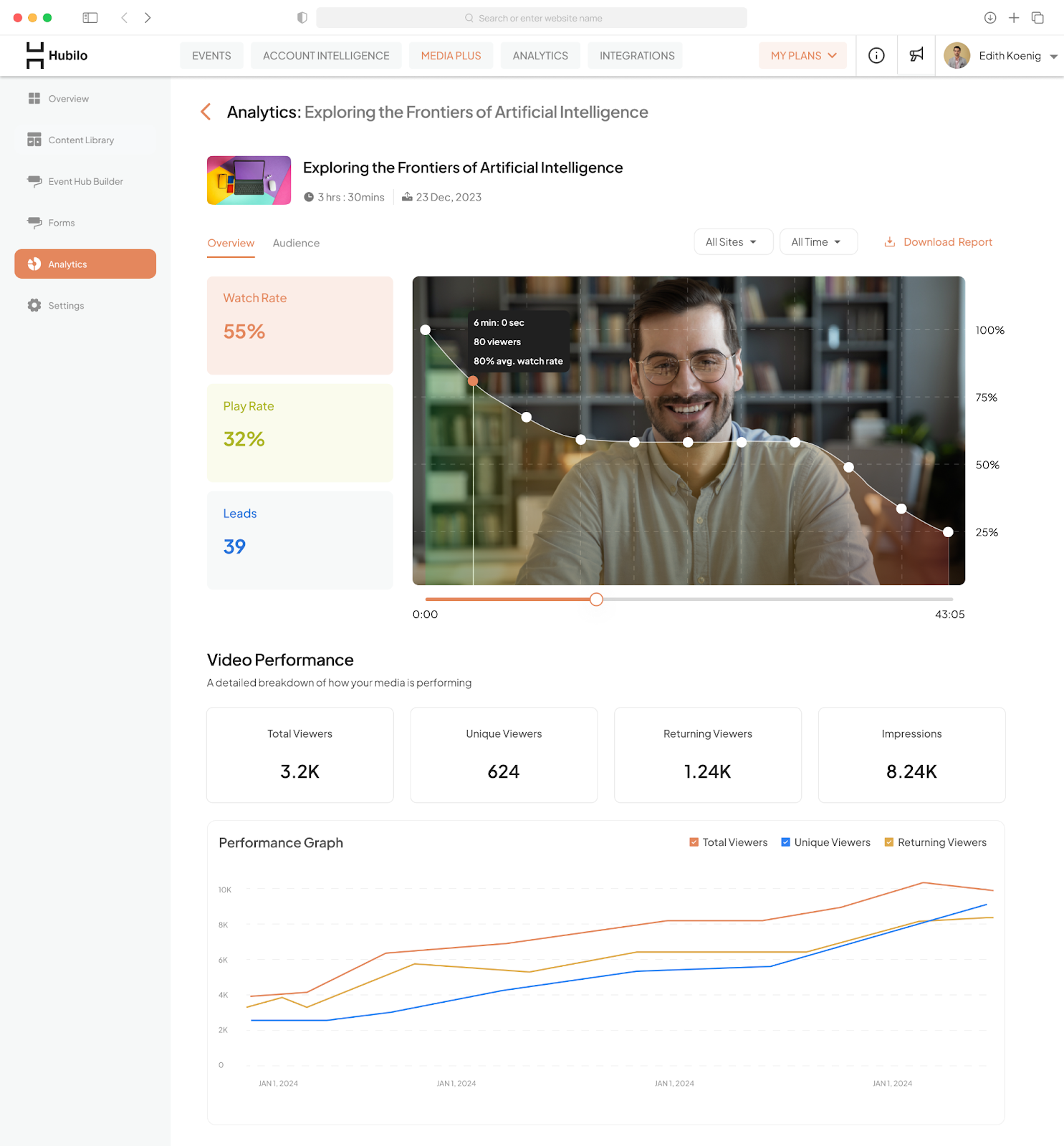
Task: Click the browser address search field
Action: (532, 18)
